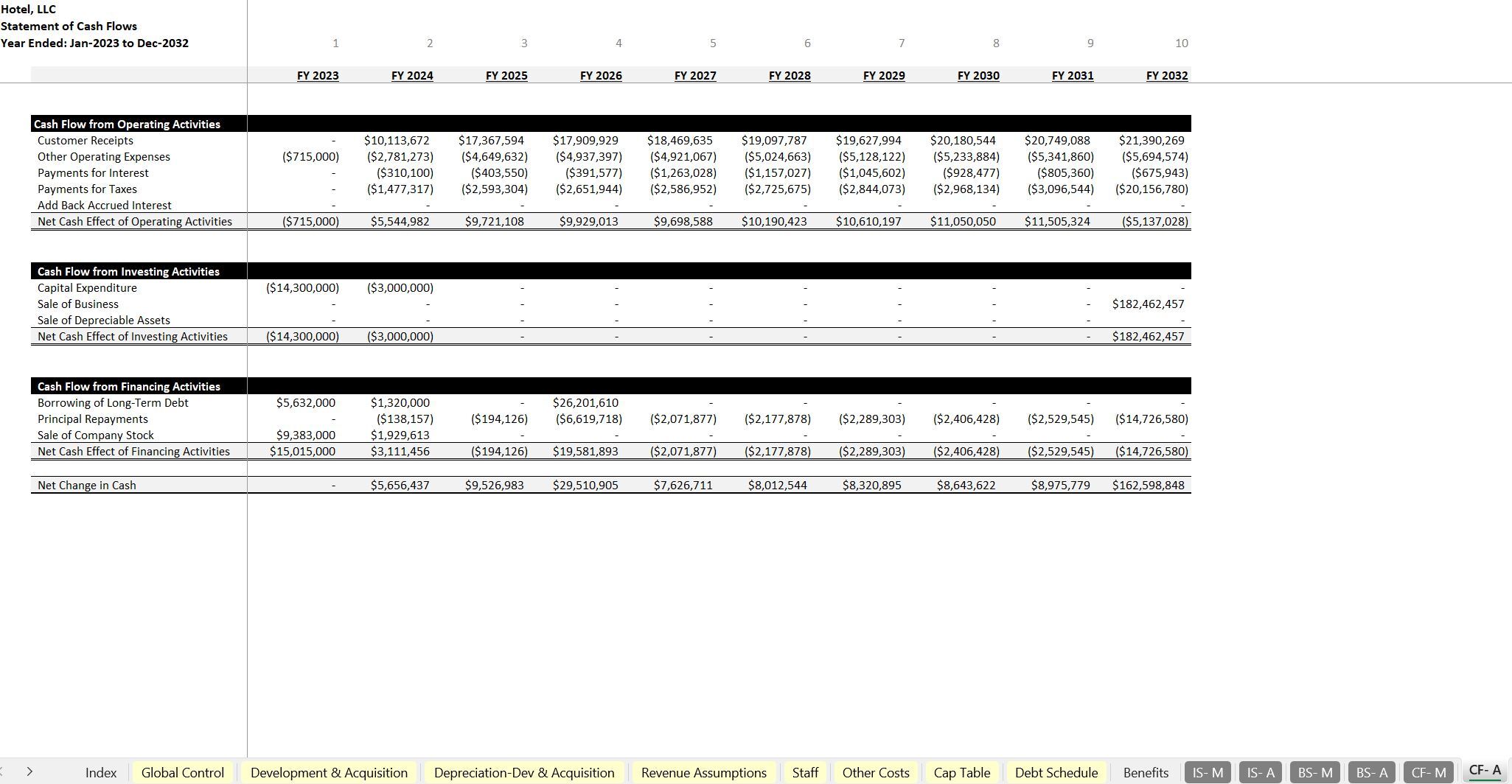The height and width of the screenshot is (784, 1512).
Task: Select the FY 2023 column header cell
Action: coord(318,75)
